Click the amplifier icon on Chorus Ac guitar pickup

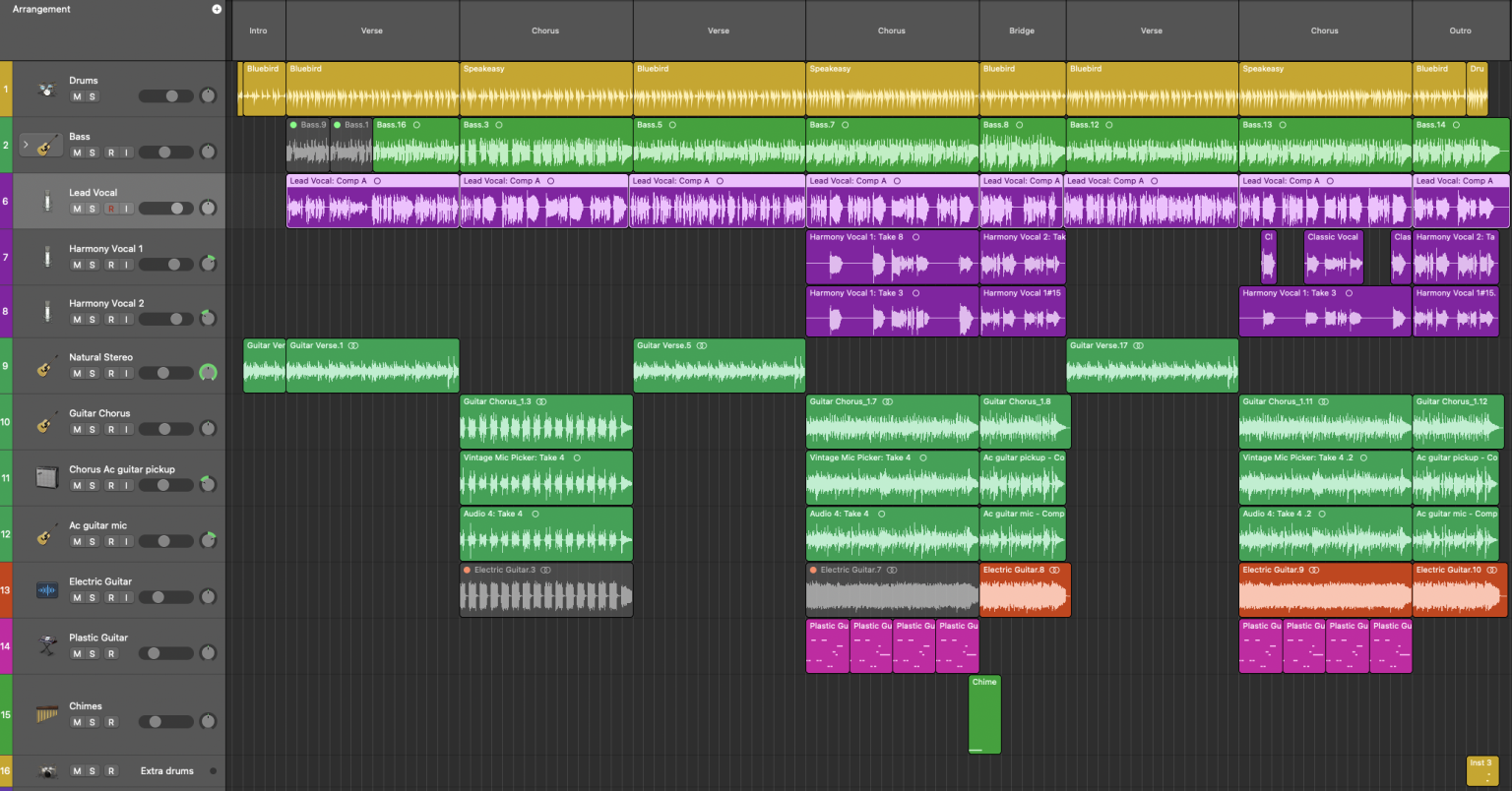pos(45,477)
